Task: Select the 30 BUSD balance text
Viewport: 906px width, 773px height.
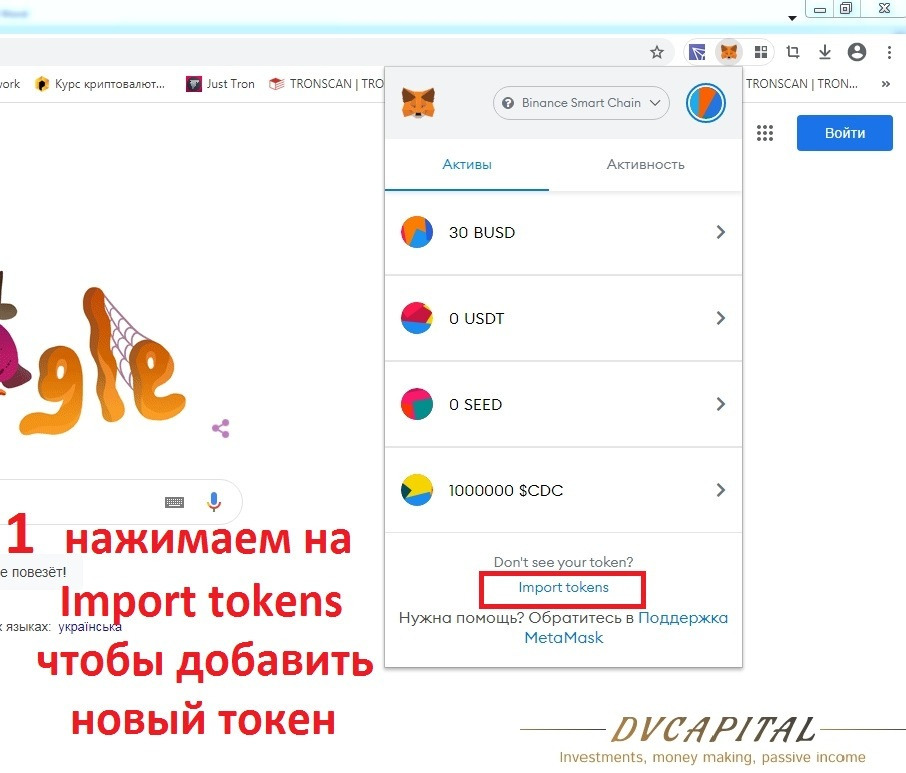Action: point(482,232)
